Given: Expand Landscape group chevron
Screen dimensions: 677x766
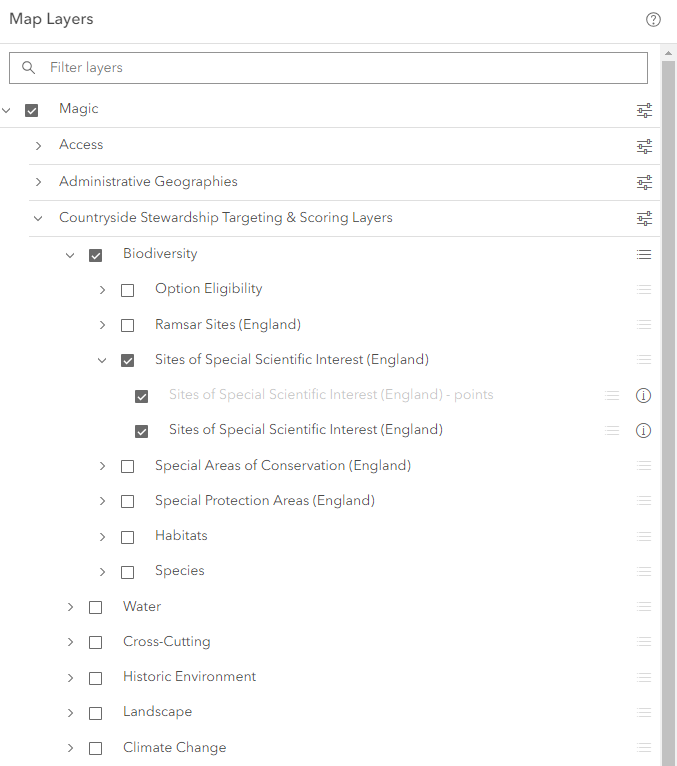Looking at the screenshot, I should pyautogui.click(x=70, y=713).
